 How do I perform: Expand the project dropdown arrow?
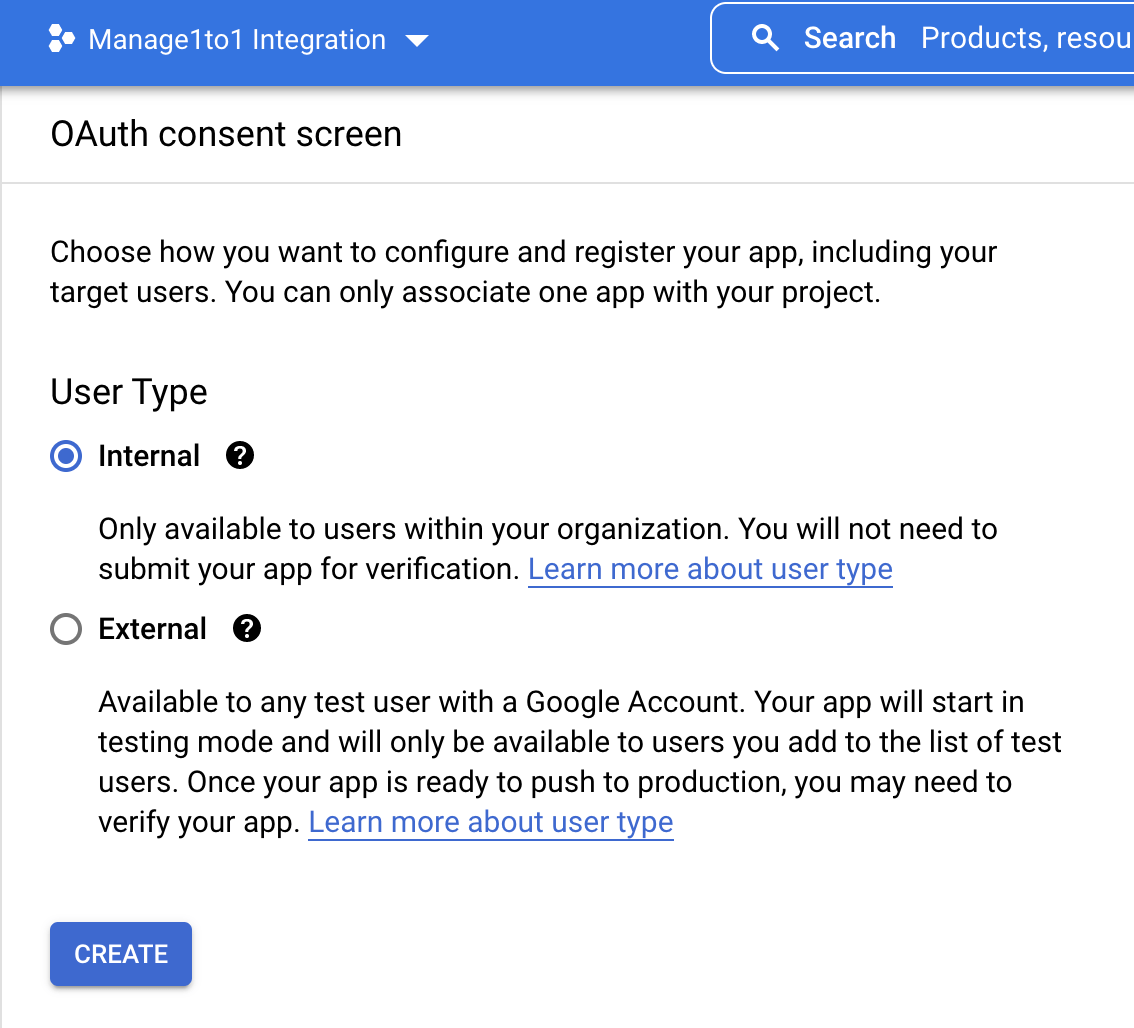[417, 41]
